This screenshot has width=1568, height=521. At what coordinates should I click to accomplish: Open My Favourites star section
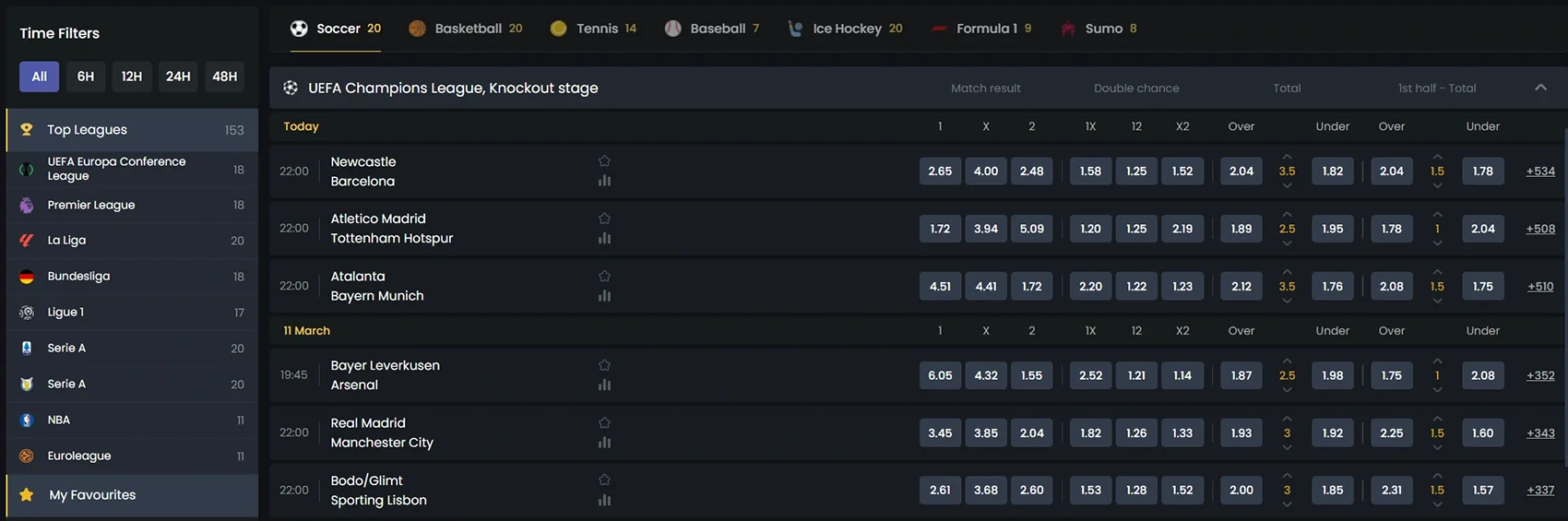(132, 495)
